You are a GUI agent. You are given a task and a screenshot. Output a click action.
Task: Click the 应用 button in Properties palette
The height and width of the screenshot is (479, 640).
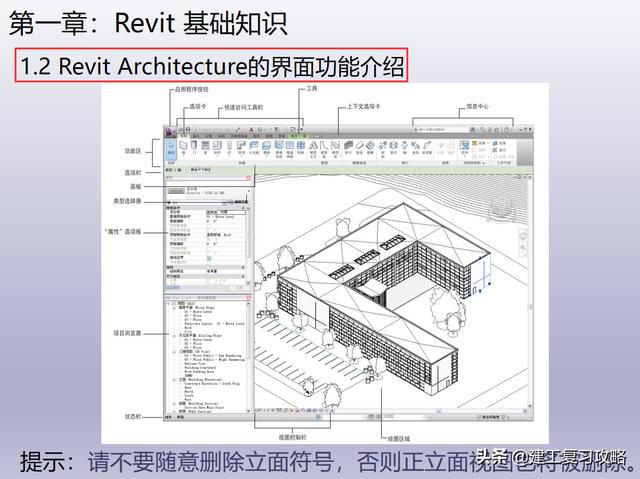240,287
